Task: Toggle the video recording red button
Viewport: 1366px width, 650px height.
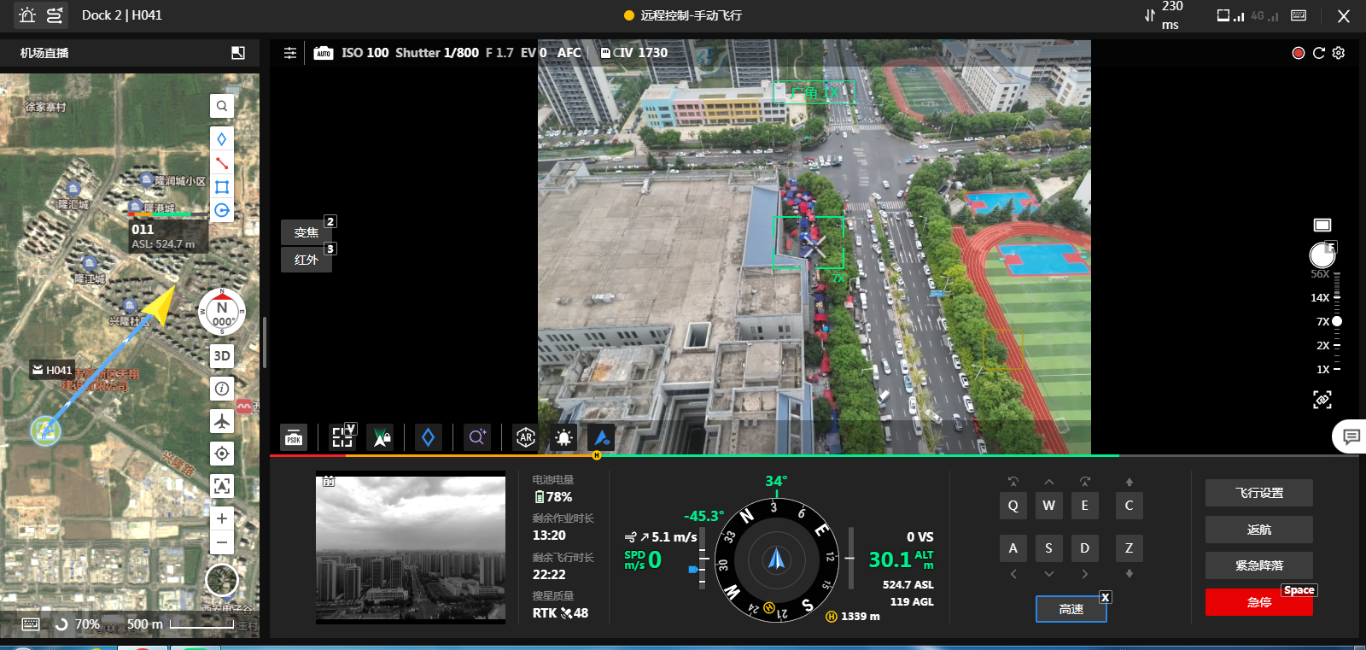Action: pyautogui.click(x=1298, y=53)
